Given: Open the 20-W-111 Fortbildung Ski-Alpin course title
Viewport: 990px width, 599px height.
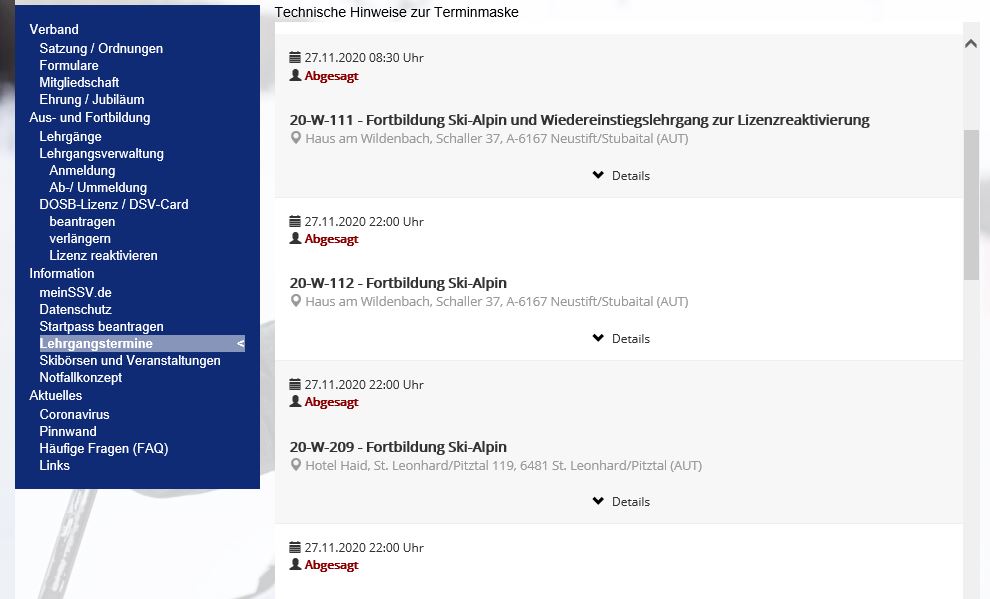Looking at the screenshot, I should (x=579, y=120).
